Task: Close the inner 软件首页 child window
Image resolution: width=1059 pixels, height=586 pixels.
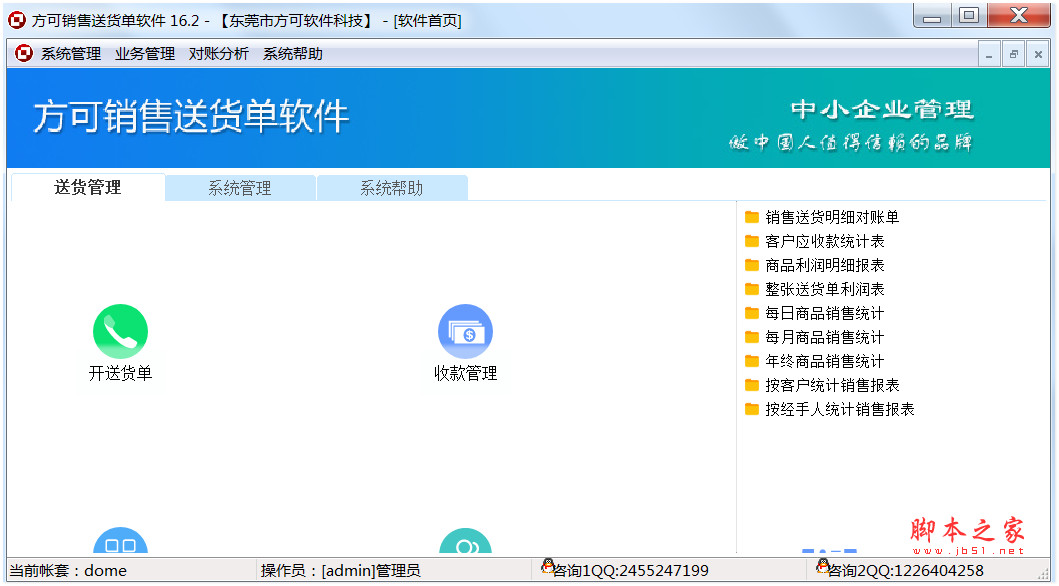Action: (1038, 55)
